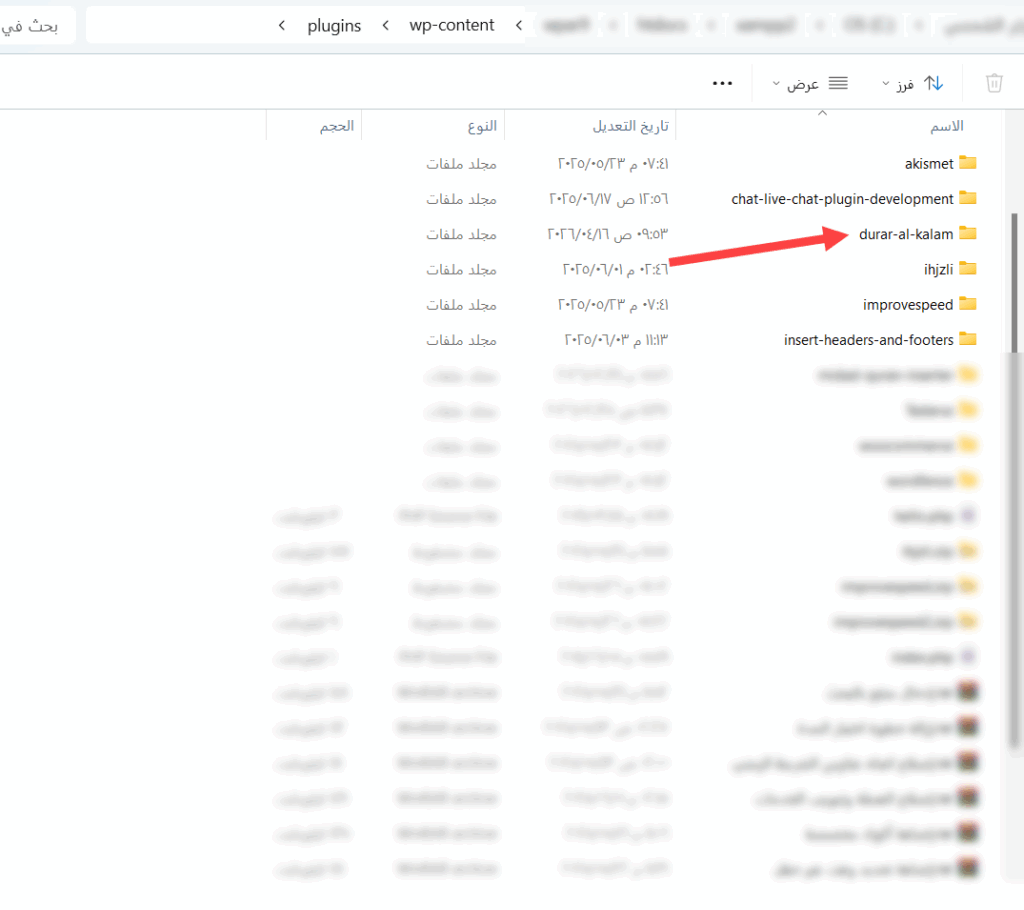This screenshot has width=1024, height=910.
Task: Click the durar-al-kalam folder icon
Action: click(967, 233)
